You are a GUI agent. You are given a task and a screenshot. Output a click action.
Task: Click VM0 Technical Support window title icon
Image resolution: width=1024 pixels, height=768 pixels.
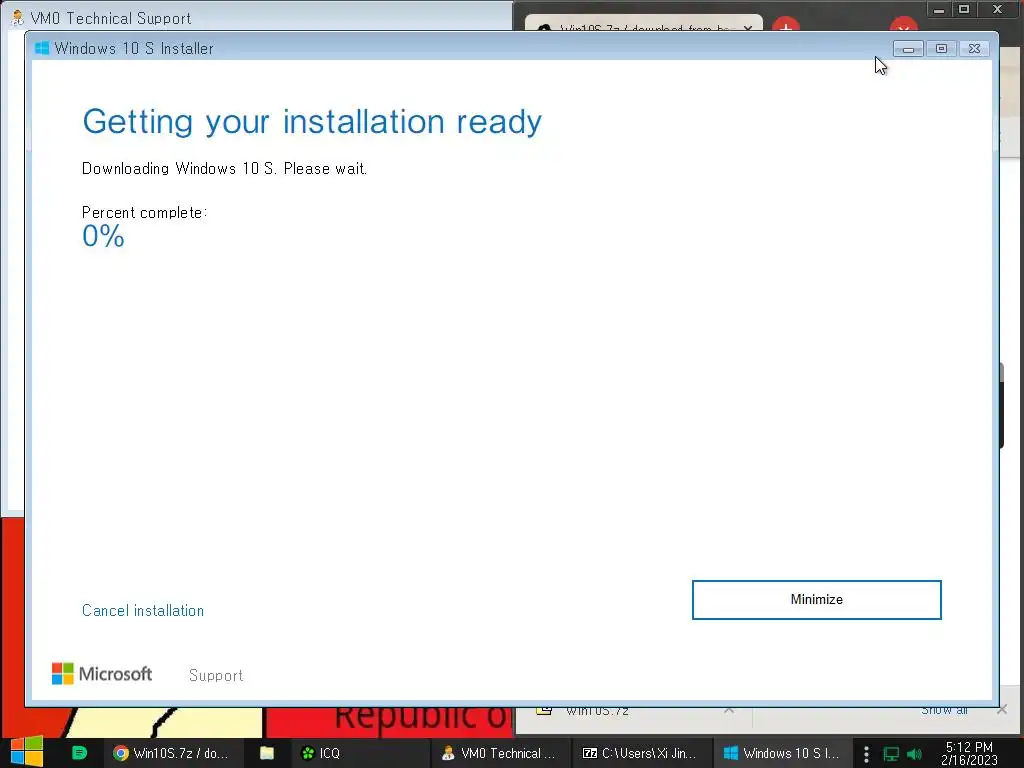tap(18, 18)
